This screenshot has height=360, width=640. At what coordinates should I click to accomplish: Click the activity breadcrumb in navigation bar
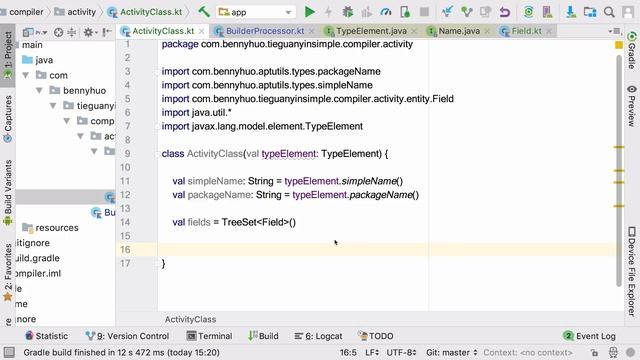pos(76,12)
